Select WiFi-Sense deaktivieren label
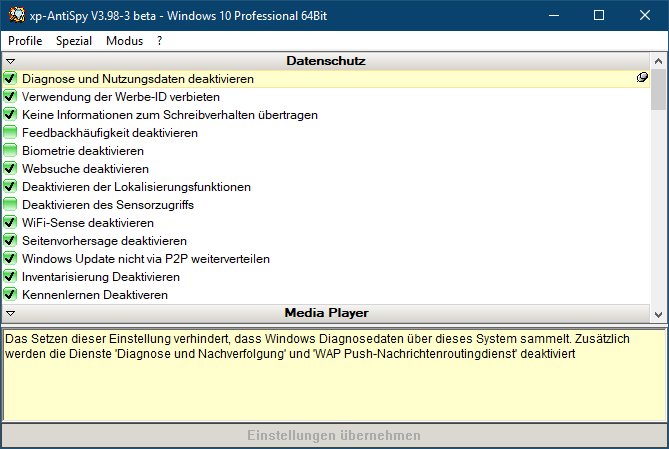This screenshot has height=449, width=669. click(x=88, y=223)
